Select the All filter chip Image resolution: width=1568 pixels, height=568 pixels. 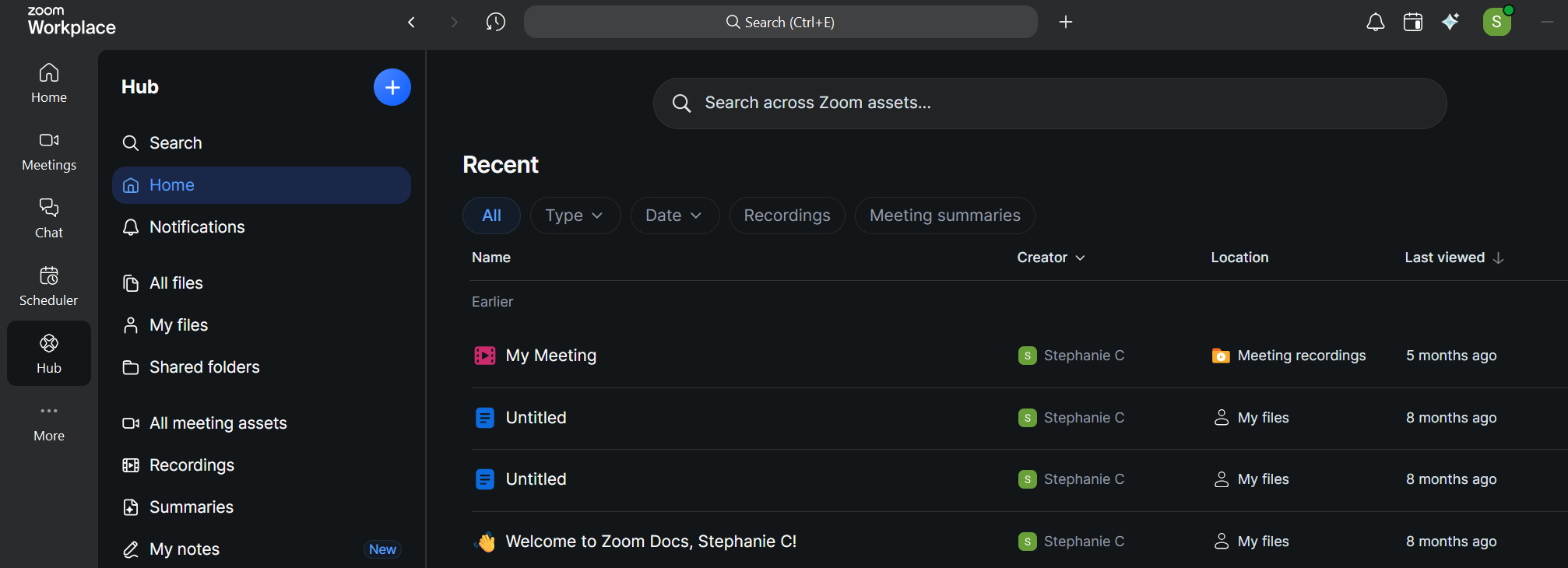point(491,216)
